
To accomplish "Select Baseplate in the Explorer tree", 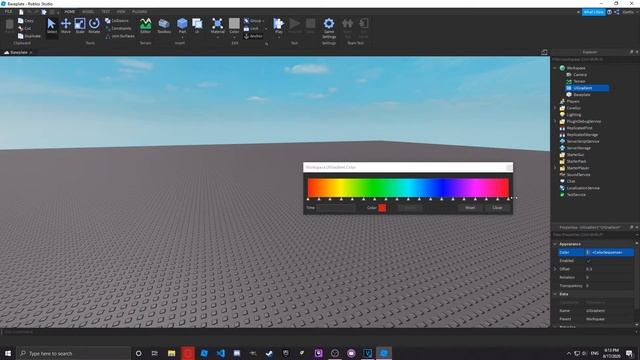I will tap(579, 95).
